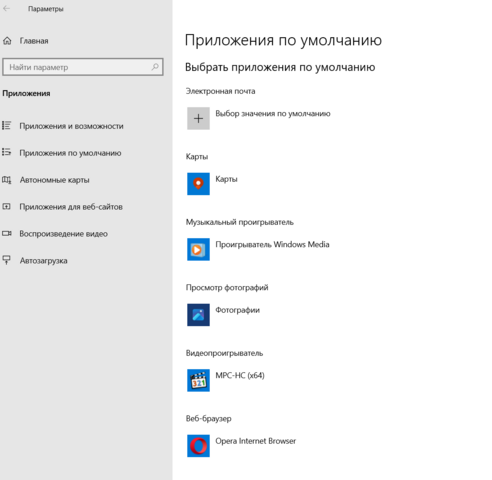Open Главная settings home

(34, 41)
